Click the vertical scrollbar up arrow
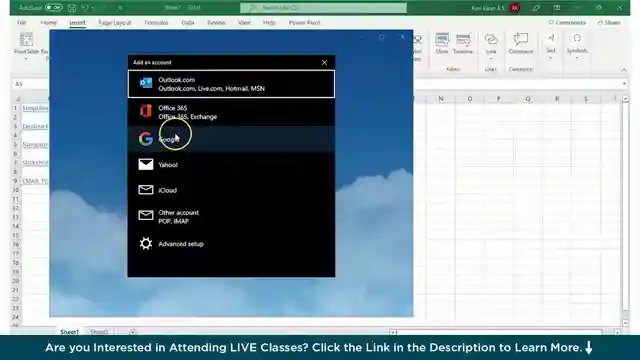The height and width of the screenshot is (360, 640). tap(625, 99)
